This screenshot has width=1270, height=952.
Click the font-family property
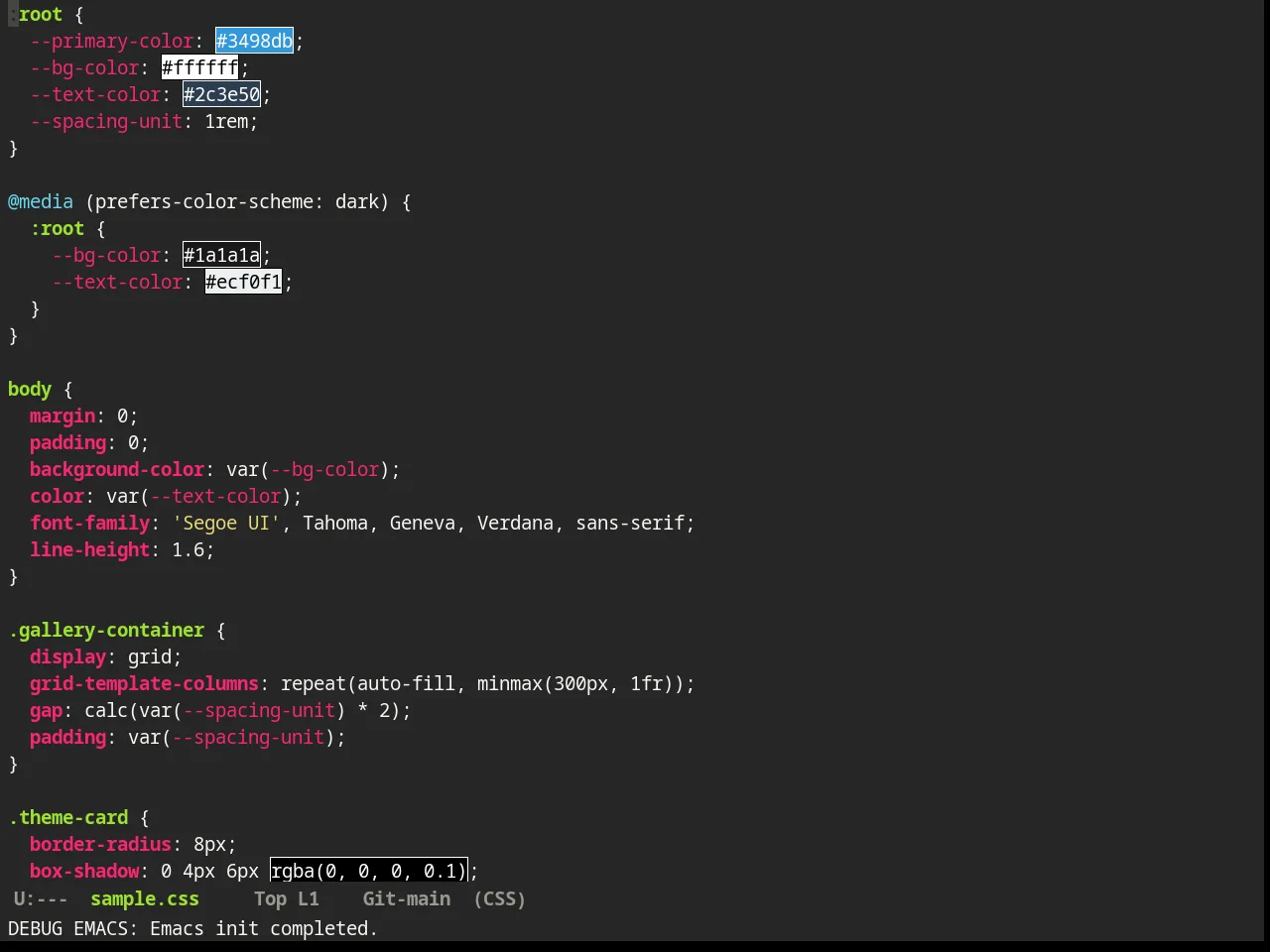point(90,523)
